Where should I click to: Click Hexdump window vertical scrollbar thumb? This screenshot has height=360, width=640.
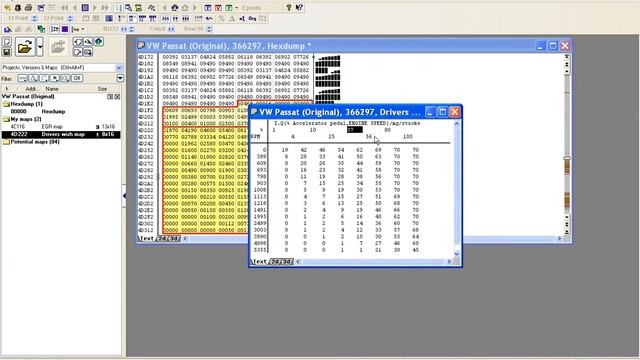[567, 158]
